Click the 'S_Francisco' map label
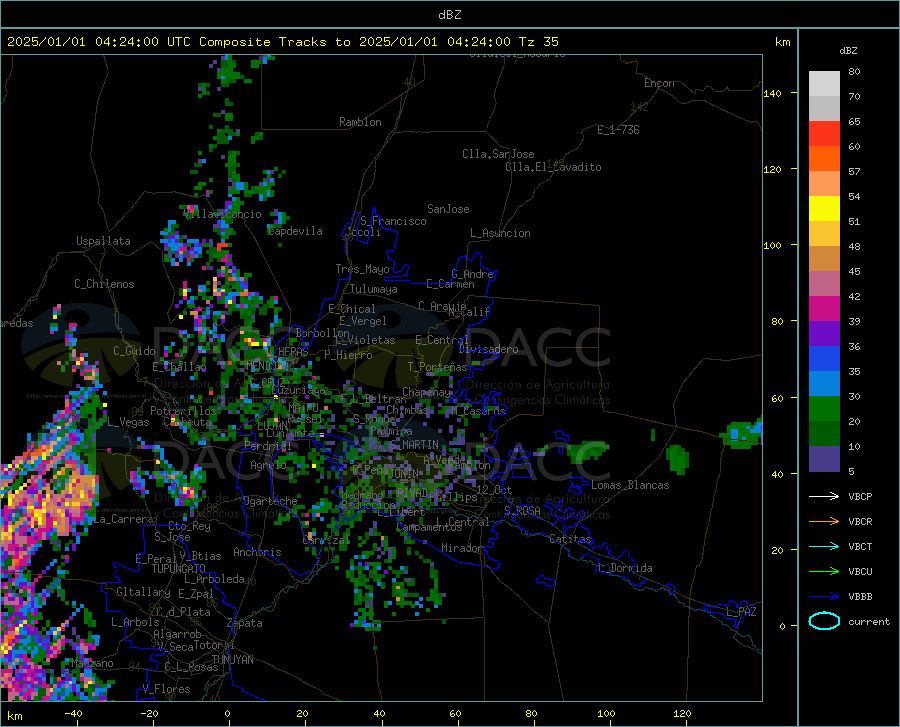Screen dimensions: 900x727 click(x=393, y=221)
